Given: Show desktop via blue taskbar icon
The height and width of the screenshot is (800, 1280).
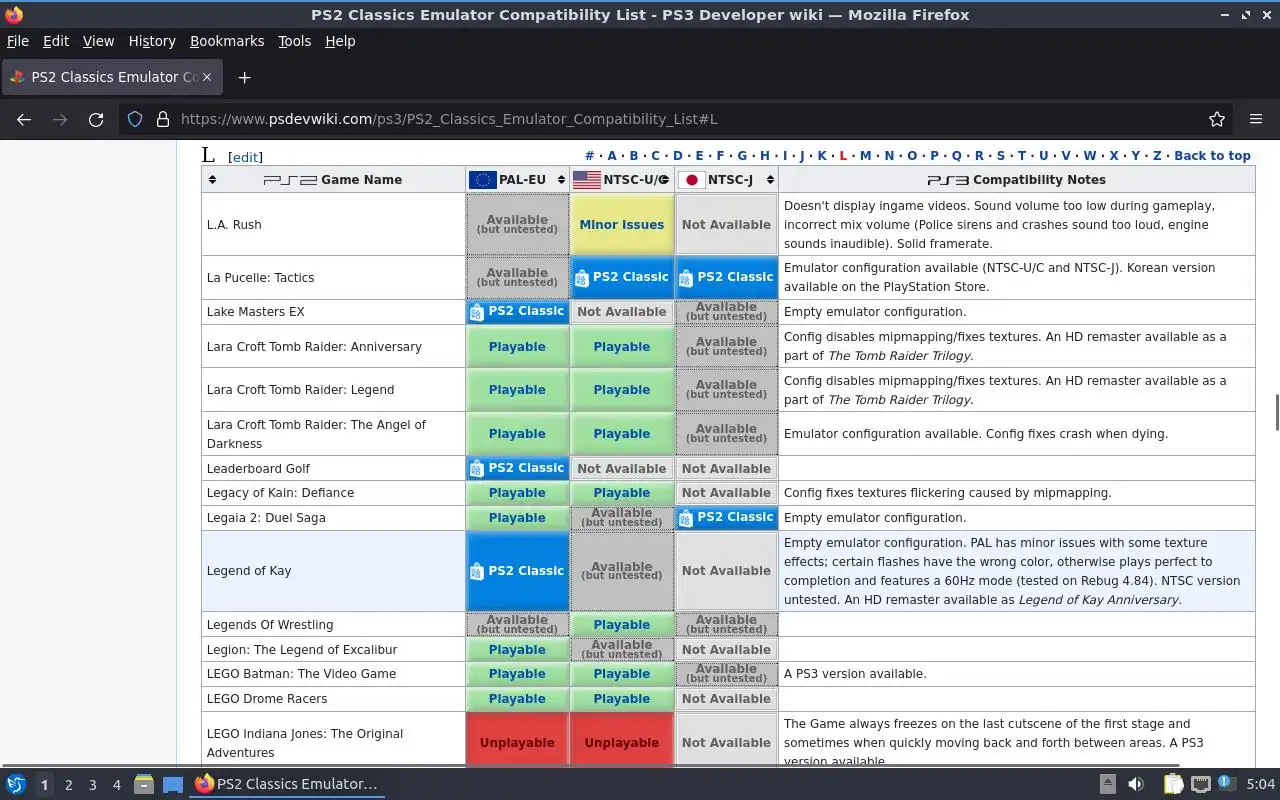Looking at the screenshot, I should tap(172, 784).
